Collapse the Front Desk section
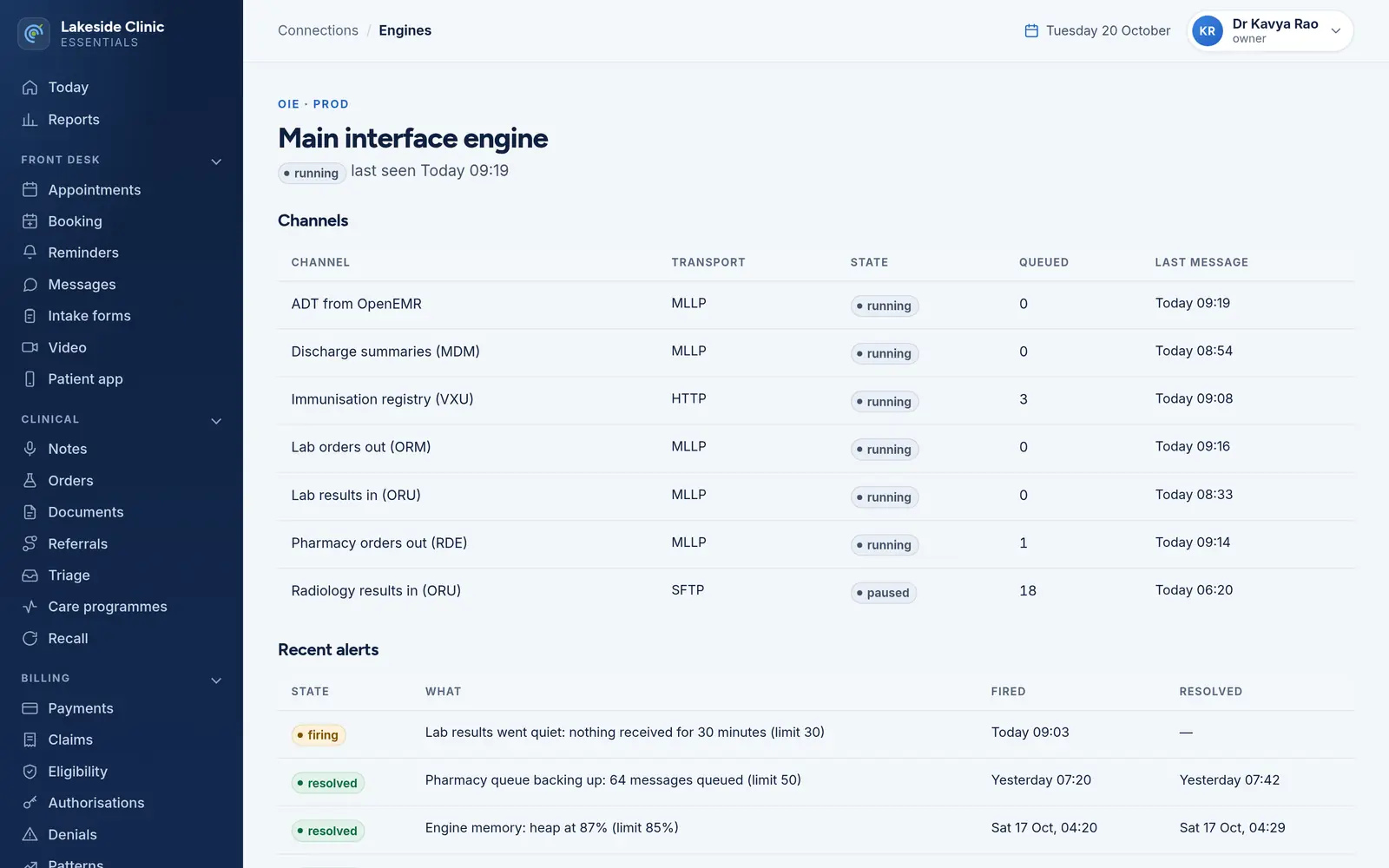This screenshot has height=868, width=1389. click(216, 161)
